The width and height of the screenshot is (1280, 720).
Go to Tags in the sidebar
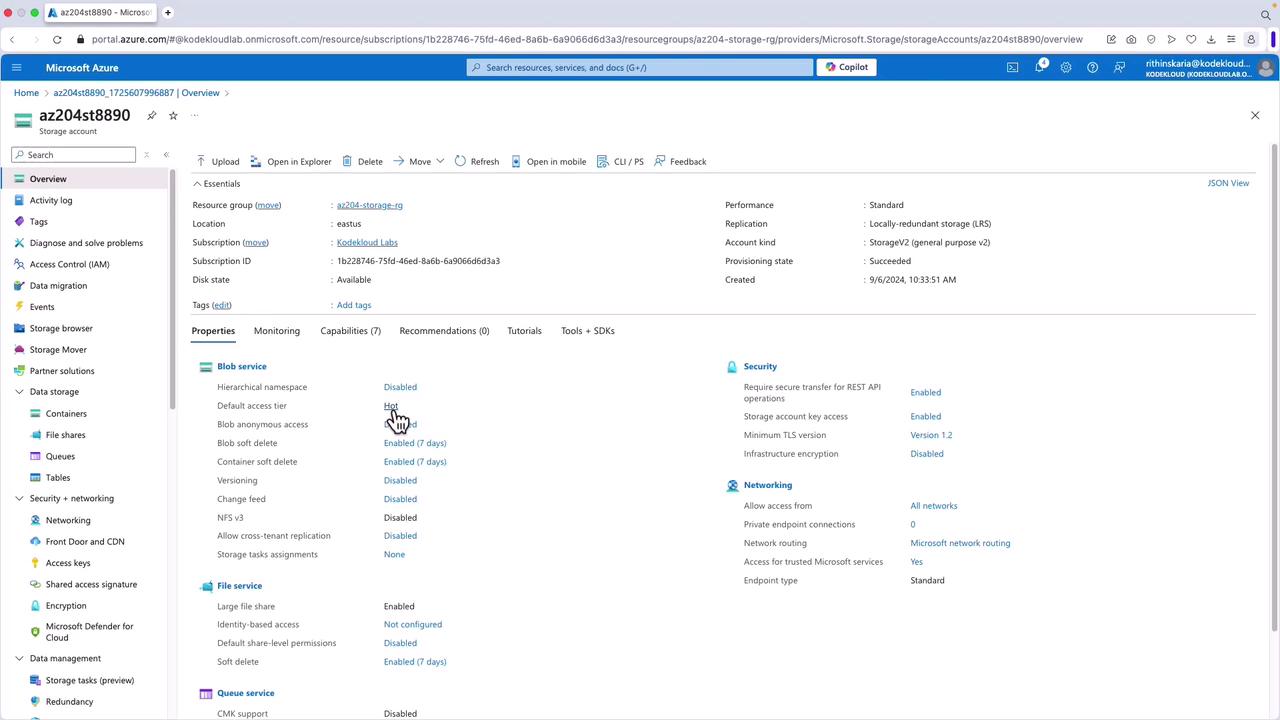click(x=38, y=221)
